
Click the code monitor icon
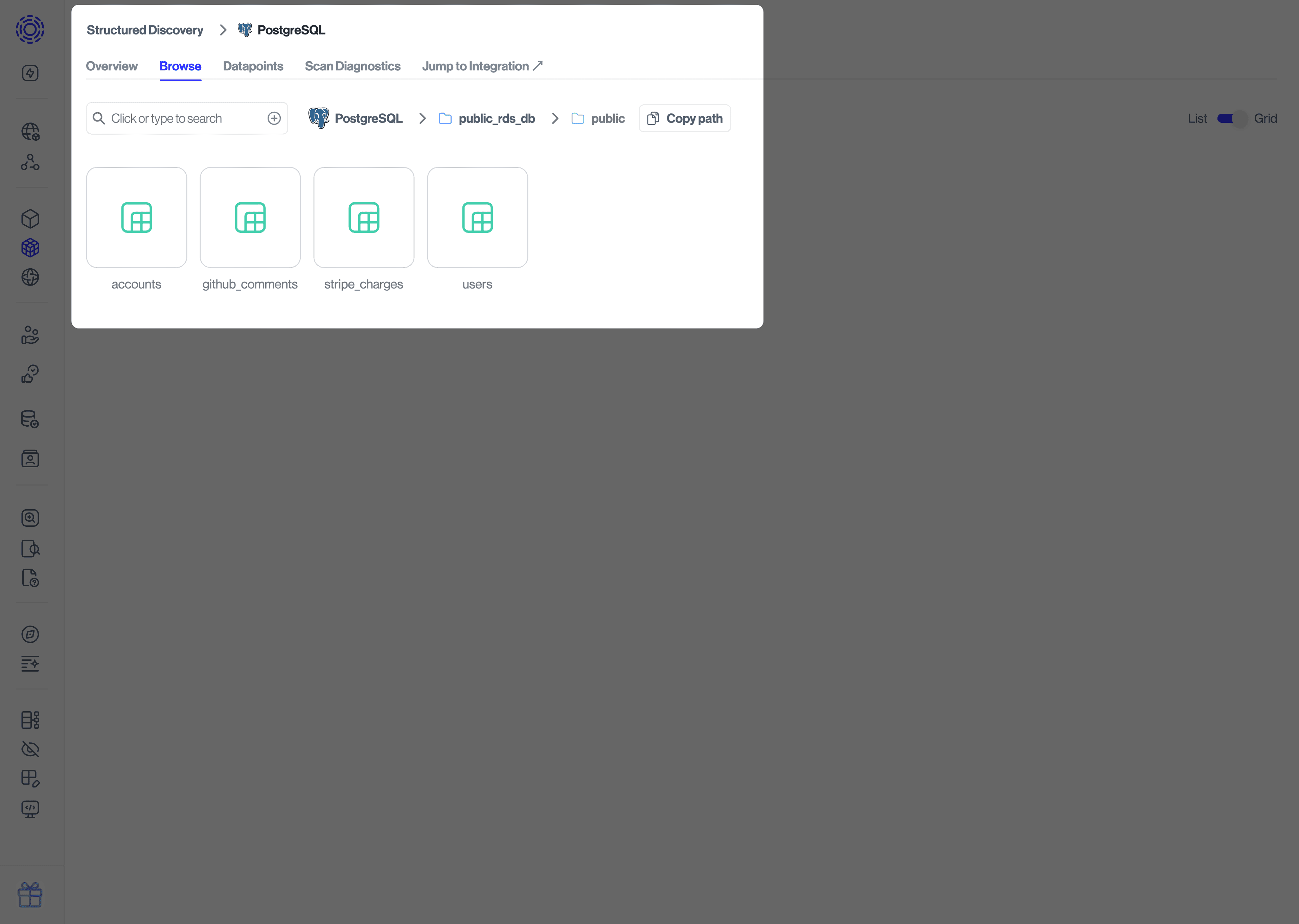[30, 809]
